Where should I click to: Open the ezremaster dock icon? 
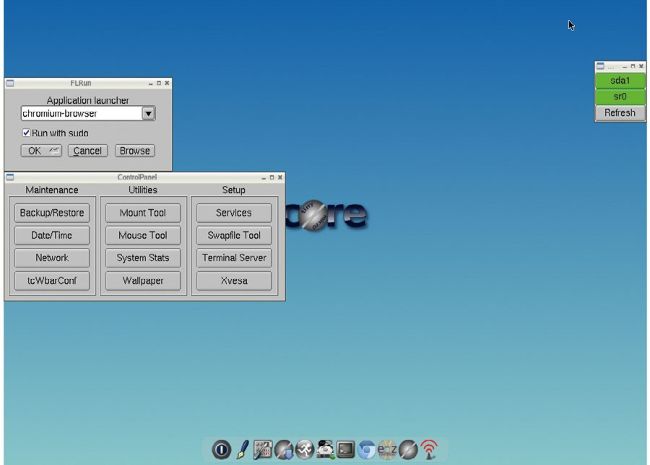coord(388,450)
